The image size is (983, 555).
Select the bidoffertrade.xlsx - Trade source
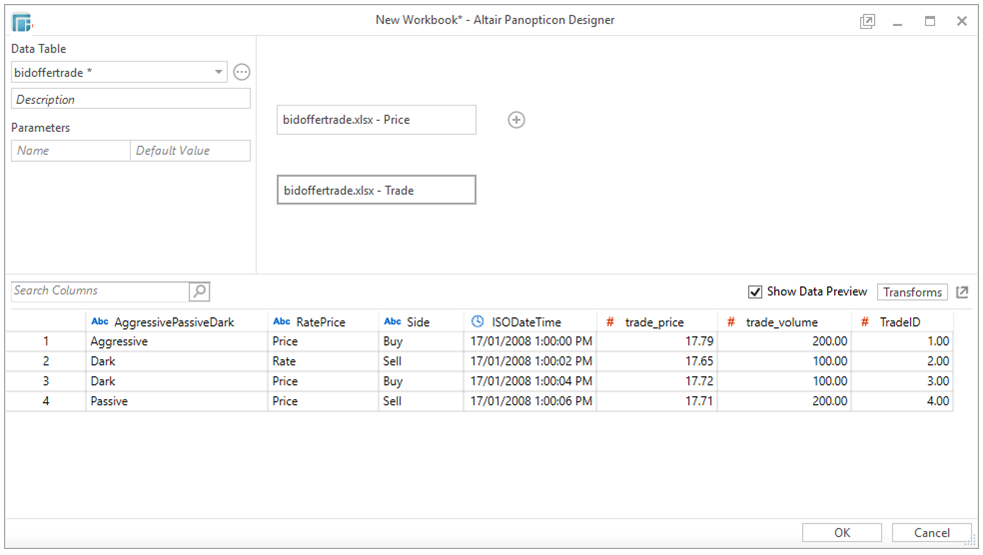376,190
